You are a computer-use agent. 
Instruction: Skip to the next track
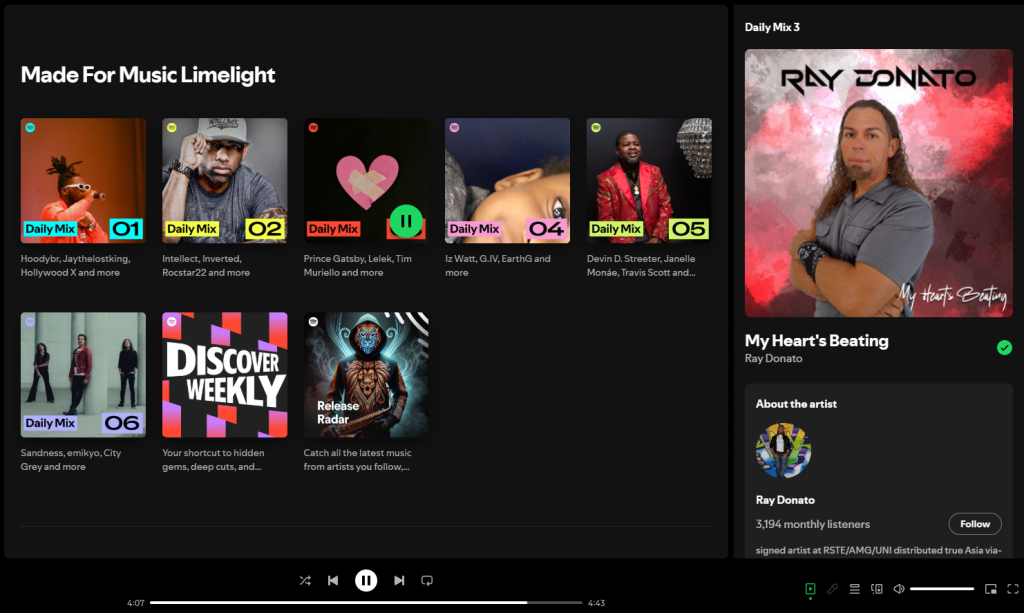tap(399, 580)
